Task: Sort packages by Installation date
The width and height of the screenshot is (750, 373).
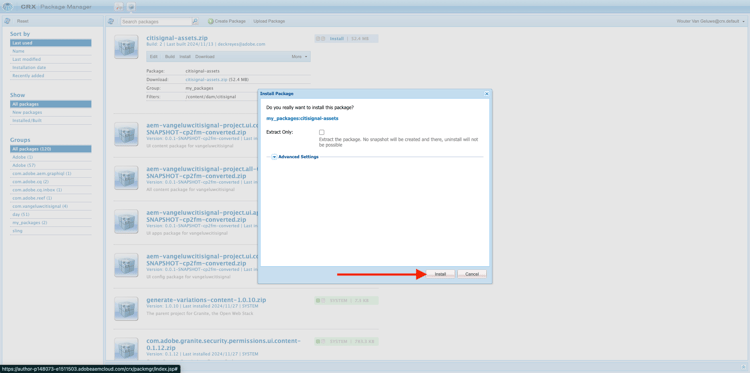Action: pyautogui.click(x=51, y=67)
